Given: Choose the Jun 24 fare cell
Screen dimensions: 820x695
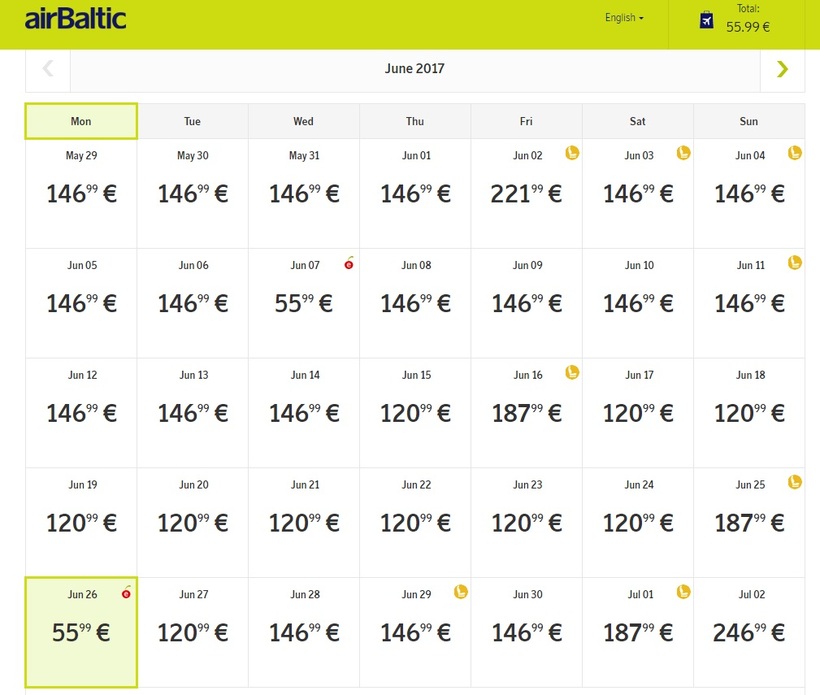Looking at the screenshot, I should click(638, 523).
